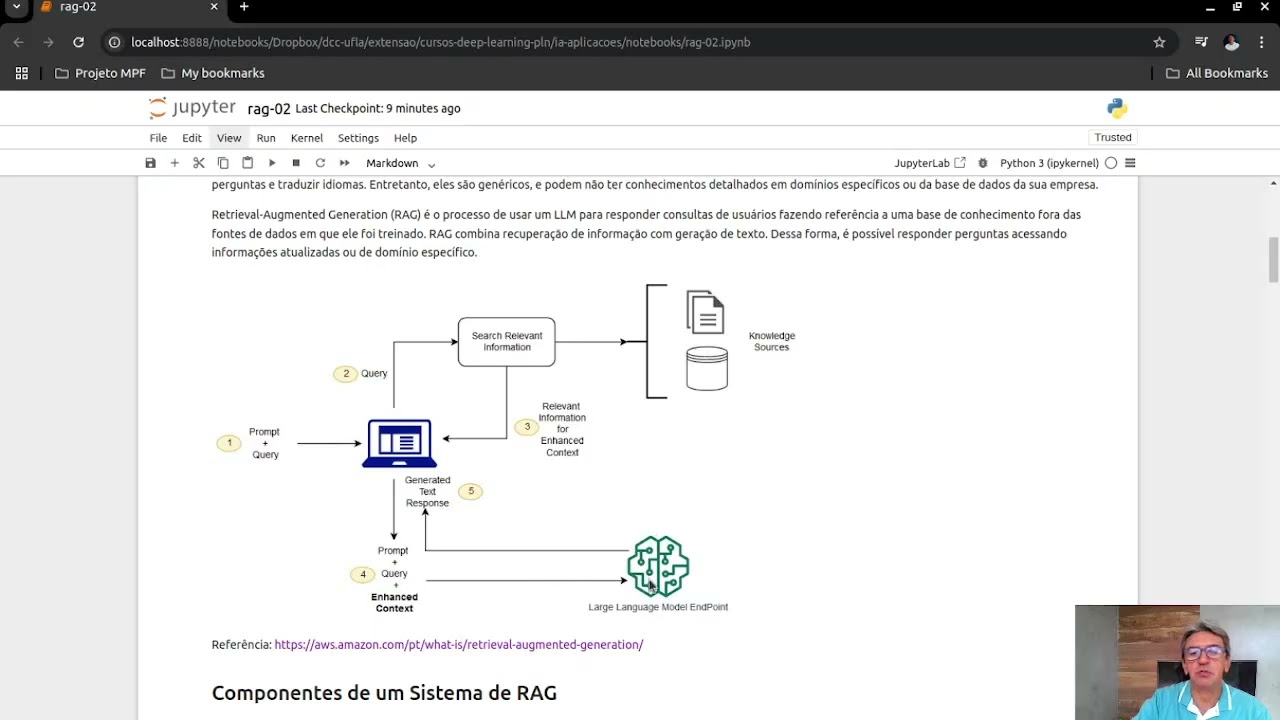The width and height of the screenshot is (1280, 720).
Task: Restart the kernel with circular arrow icon
Action: (320, 163)
